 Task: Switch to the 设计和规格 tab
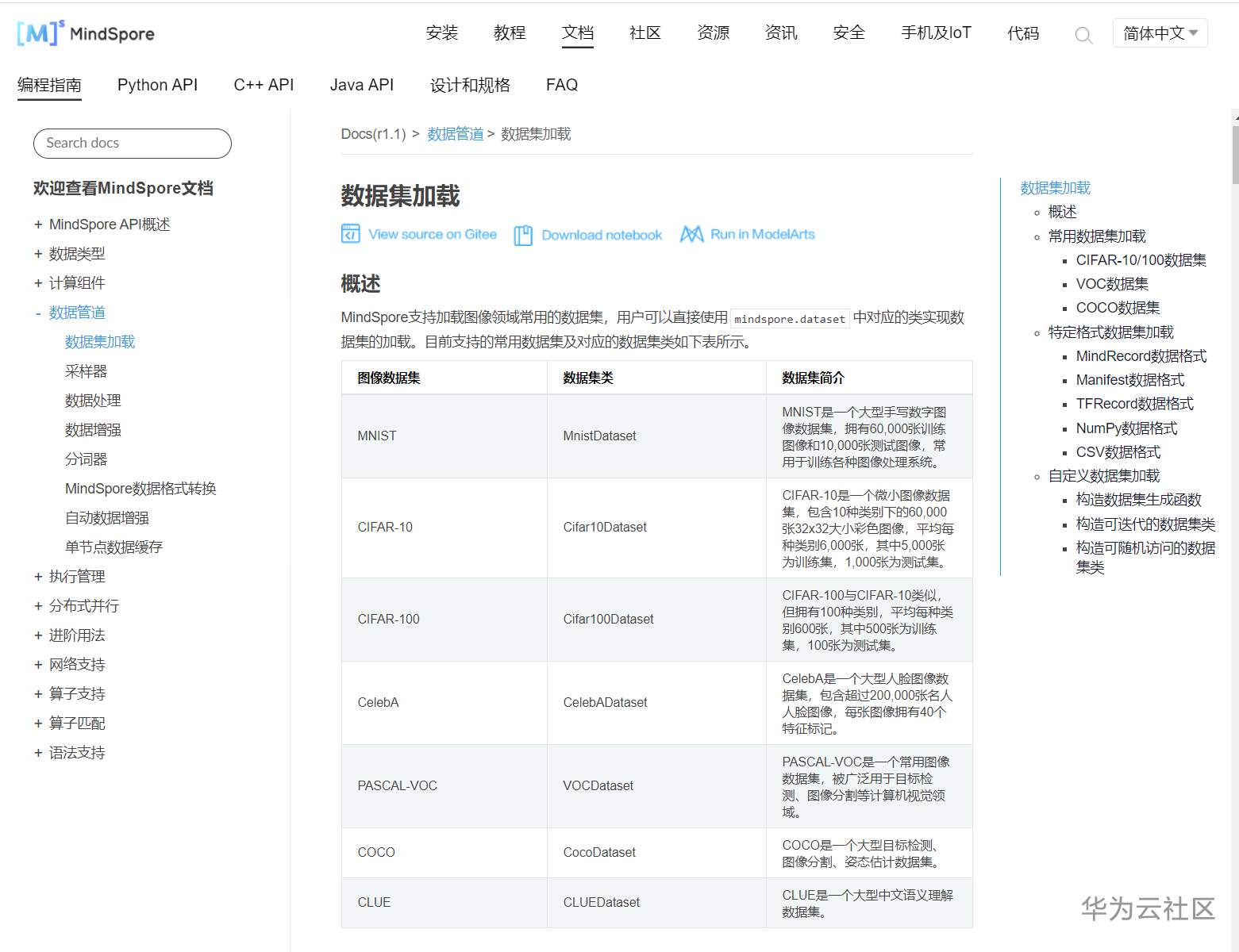point(470,85)
